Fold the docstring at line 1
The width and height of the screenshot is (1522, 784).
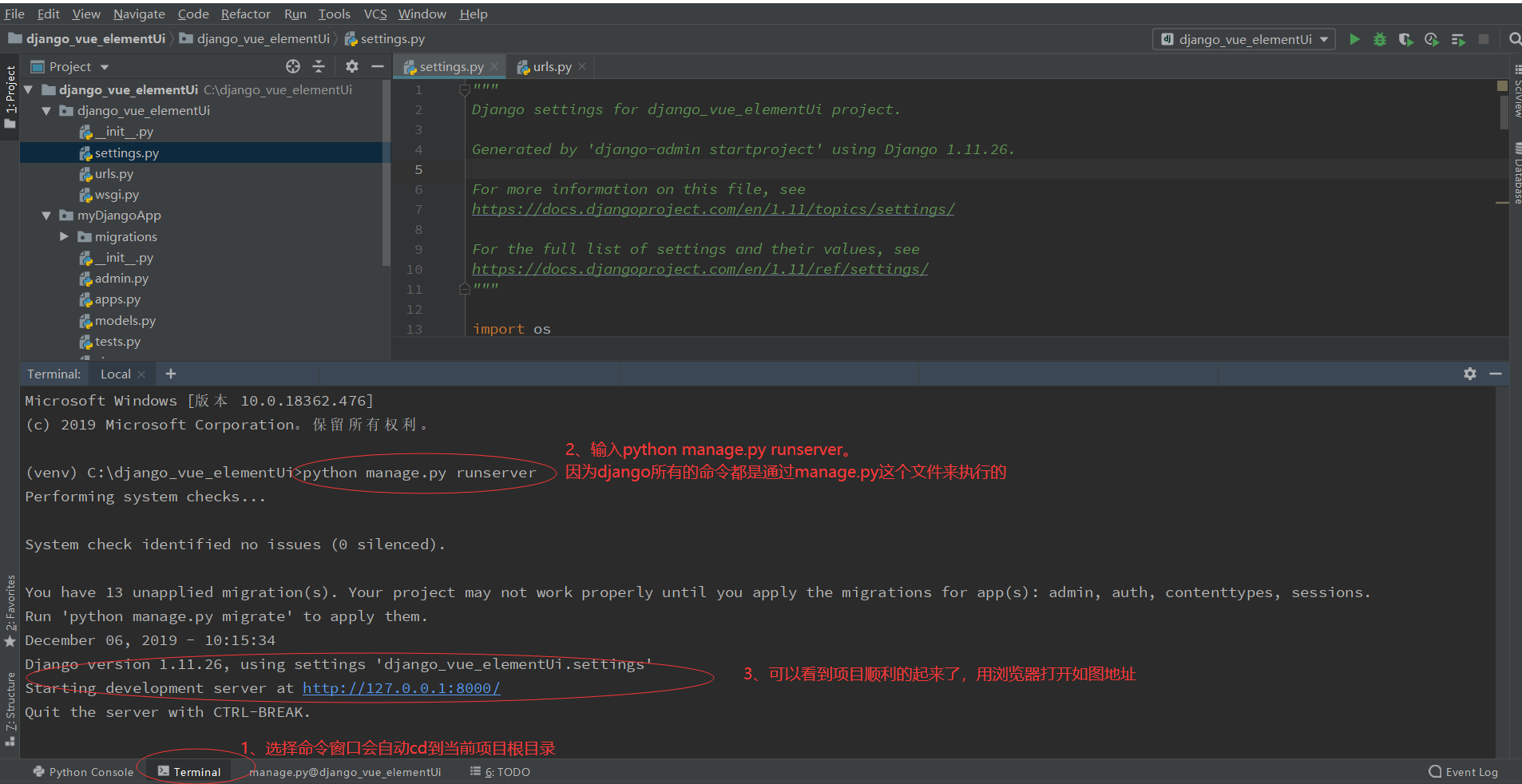point(465,89)
